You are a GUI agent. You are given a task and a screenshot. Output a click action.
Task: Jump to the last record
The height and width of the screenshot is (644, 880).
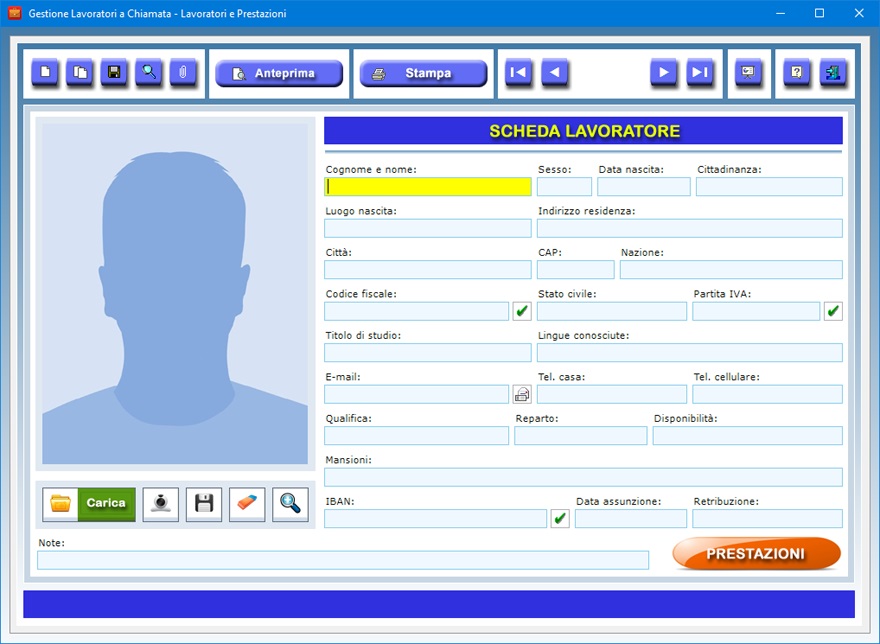pyautogui.click(x=699, y=73)
